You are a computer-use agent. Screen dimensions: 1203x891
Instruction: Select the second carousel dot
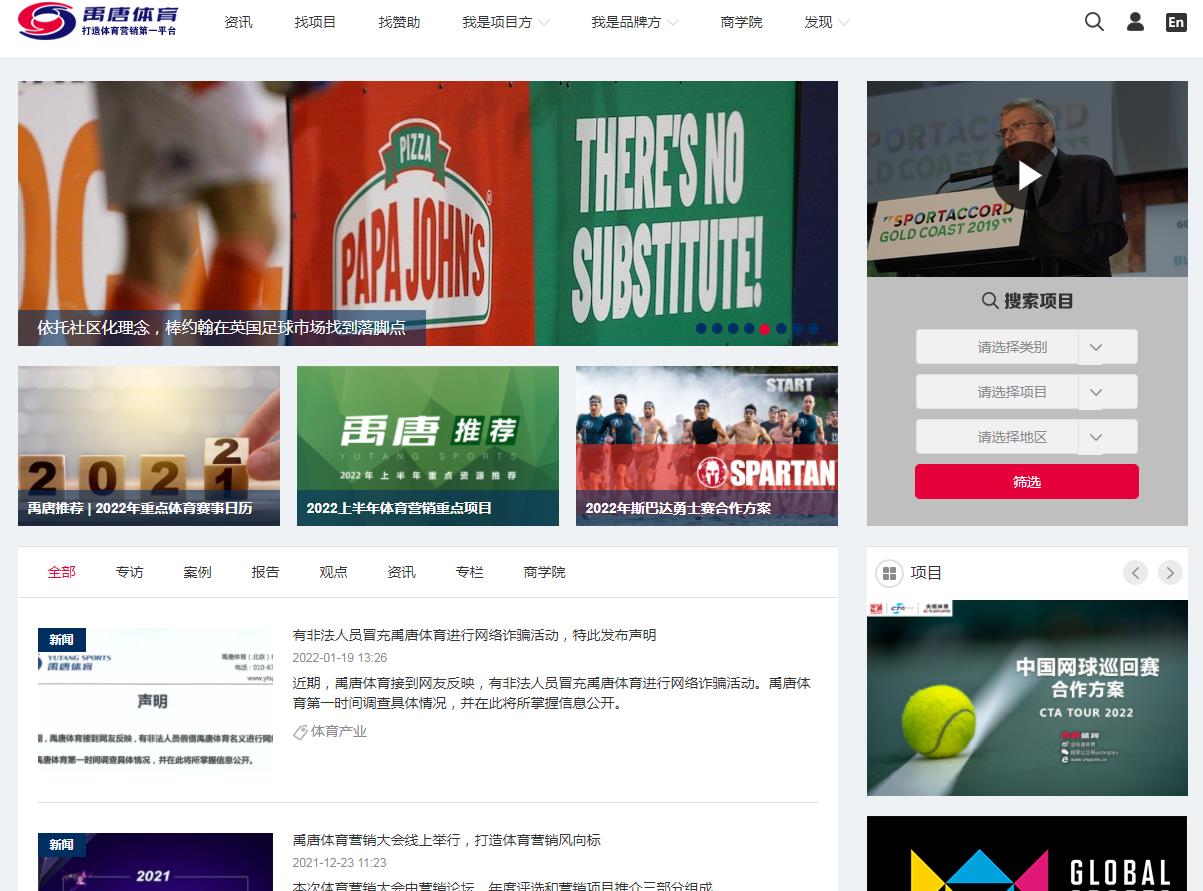(717, 328)
